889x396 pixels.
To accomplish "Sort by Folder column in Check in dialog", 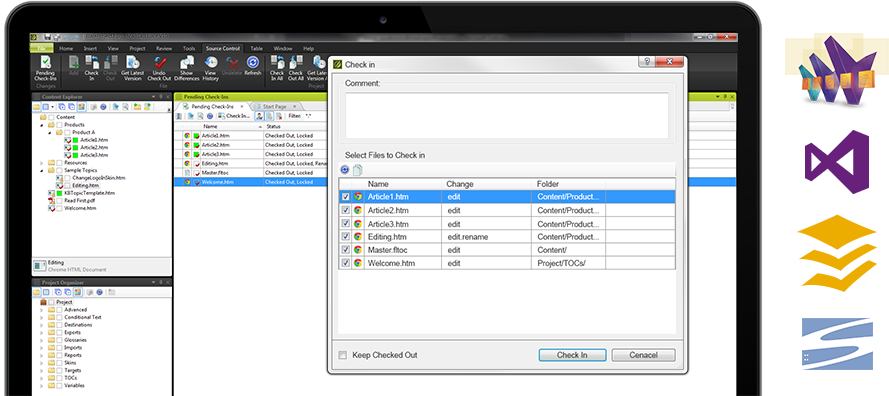I will [569, 184].
